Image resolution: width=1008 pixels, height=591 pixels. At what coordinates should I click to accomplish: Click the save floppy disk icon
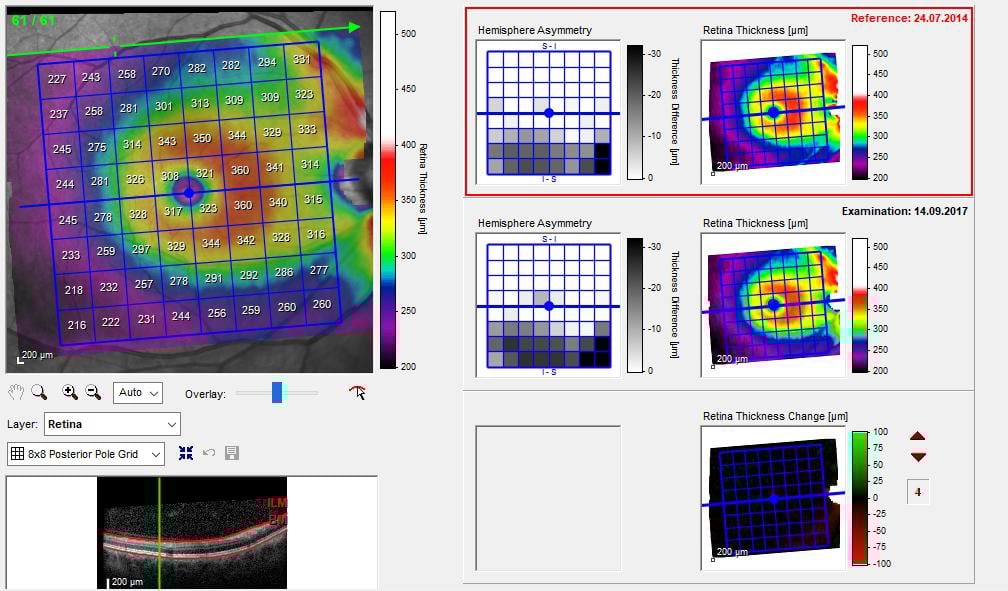click(x=232, y=454)
